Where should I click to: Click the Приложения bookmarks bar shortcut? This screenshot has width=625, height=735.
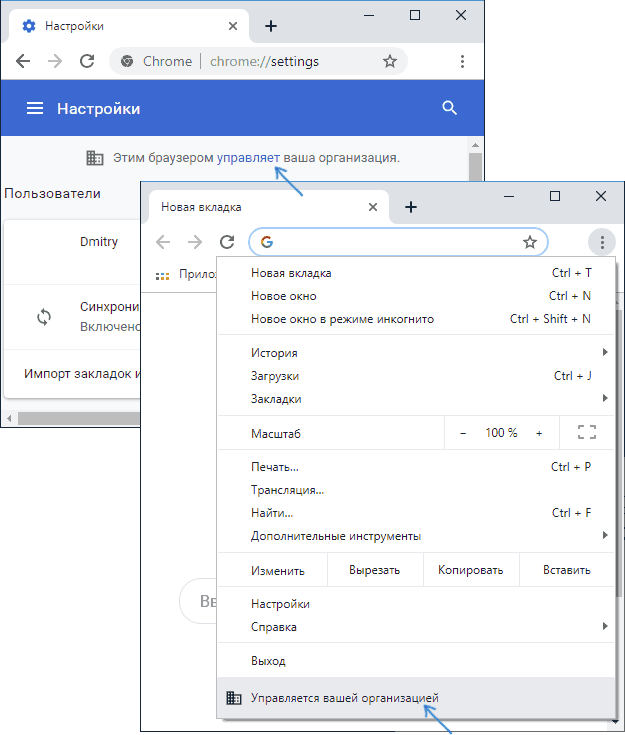[x=186, y=275]
